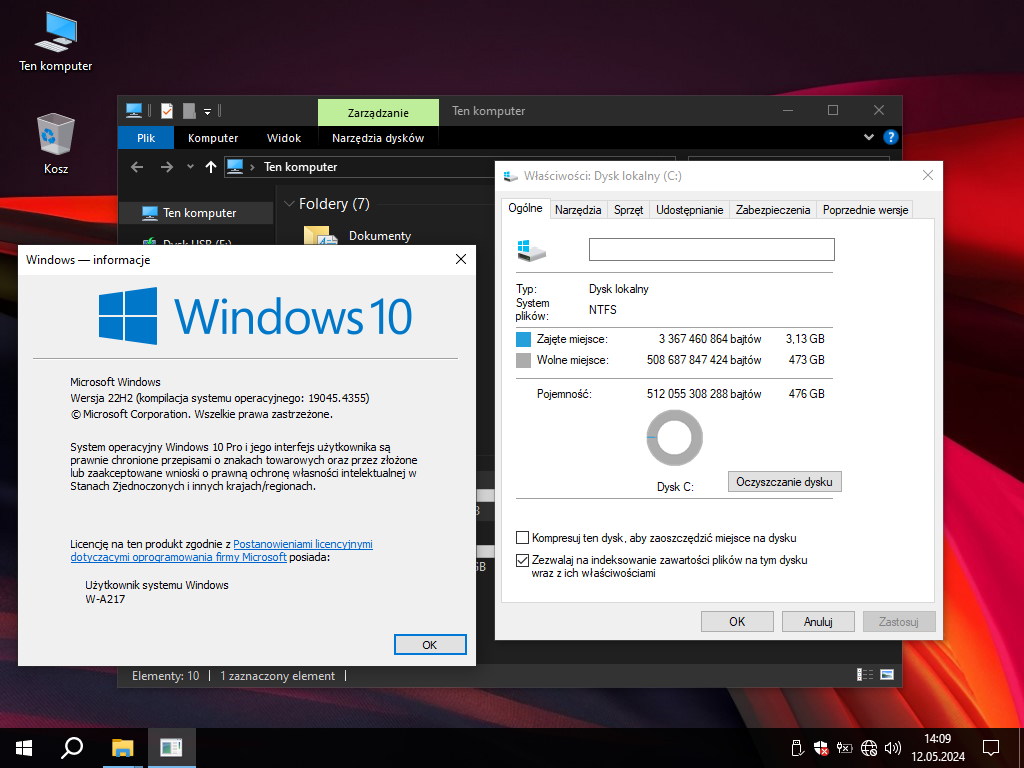Image resolution: width=1024 pixels, height=768 pixels.
Task: Switch to the Narzędzia properties tab
Action: coord(578,210)
